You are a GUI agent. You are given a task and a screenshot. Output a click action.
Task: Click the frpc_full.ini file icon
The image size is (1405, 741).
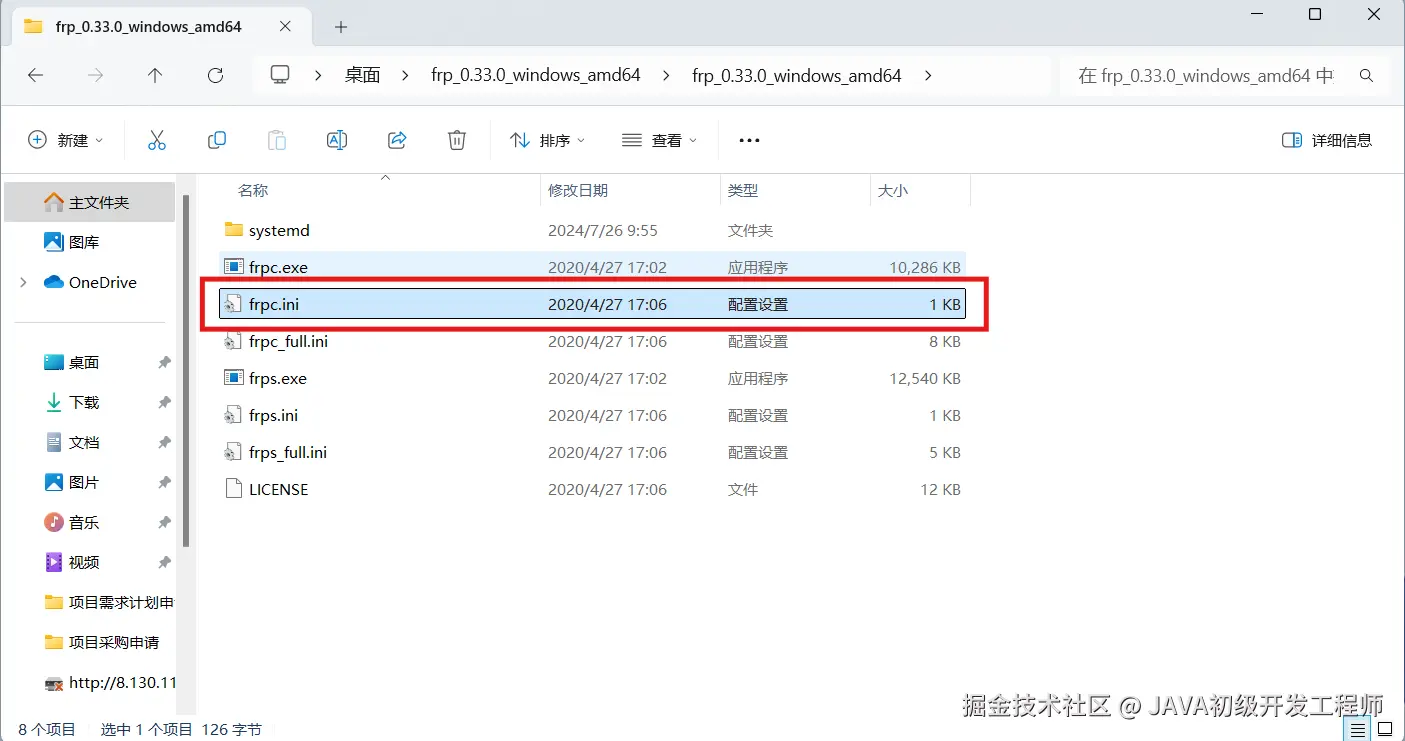tap(234, 341)
